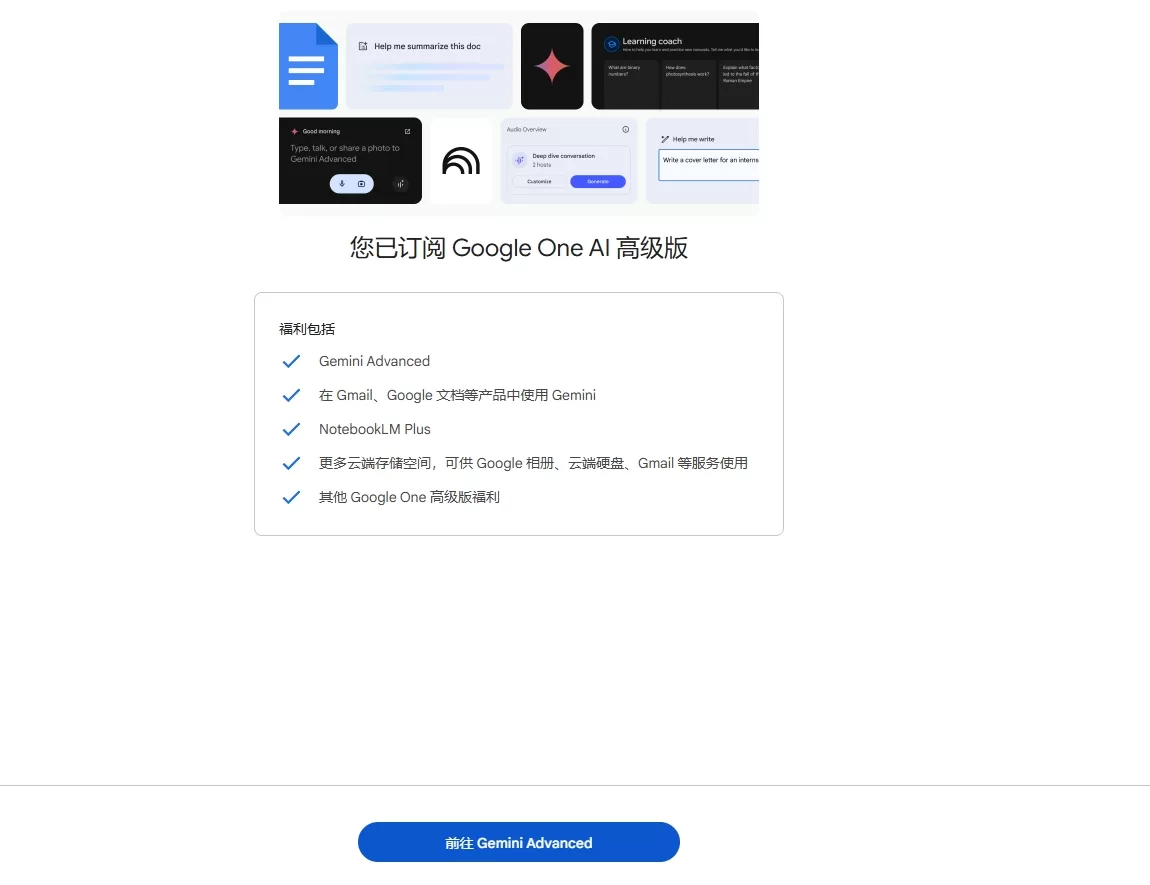Click the sparkle icon beside 'Deep dive conversation'
The height and width of the screenshot is (885, 1150).
click(519, 160)
